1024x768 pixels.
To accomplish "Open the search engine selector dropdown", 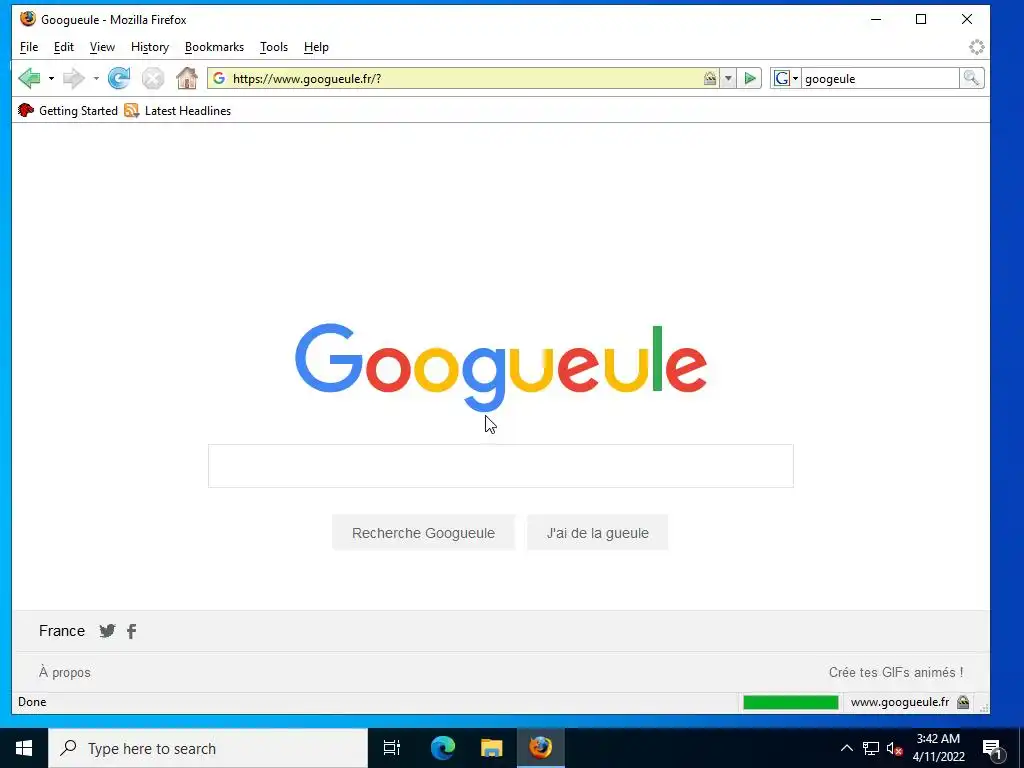I will tap(786, 78).
